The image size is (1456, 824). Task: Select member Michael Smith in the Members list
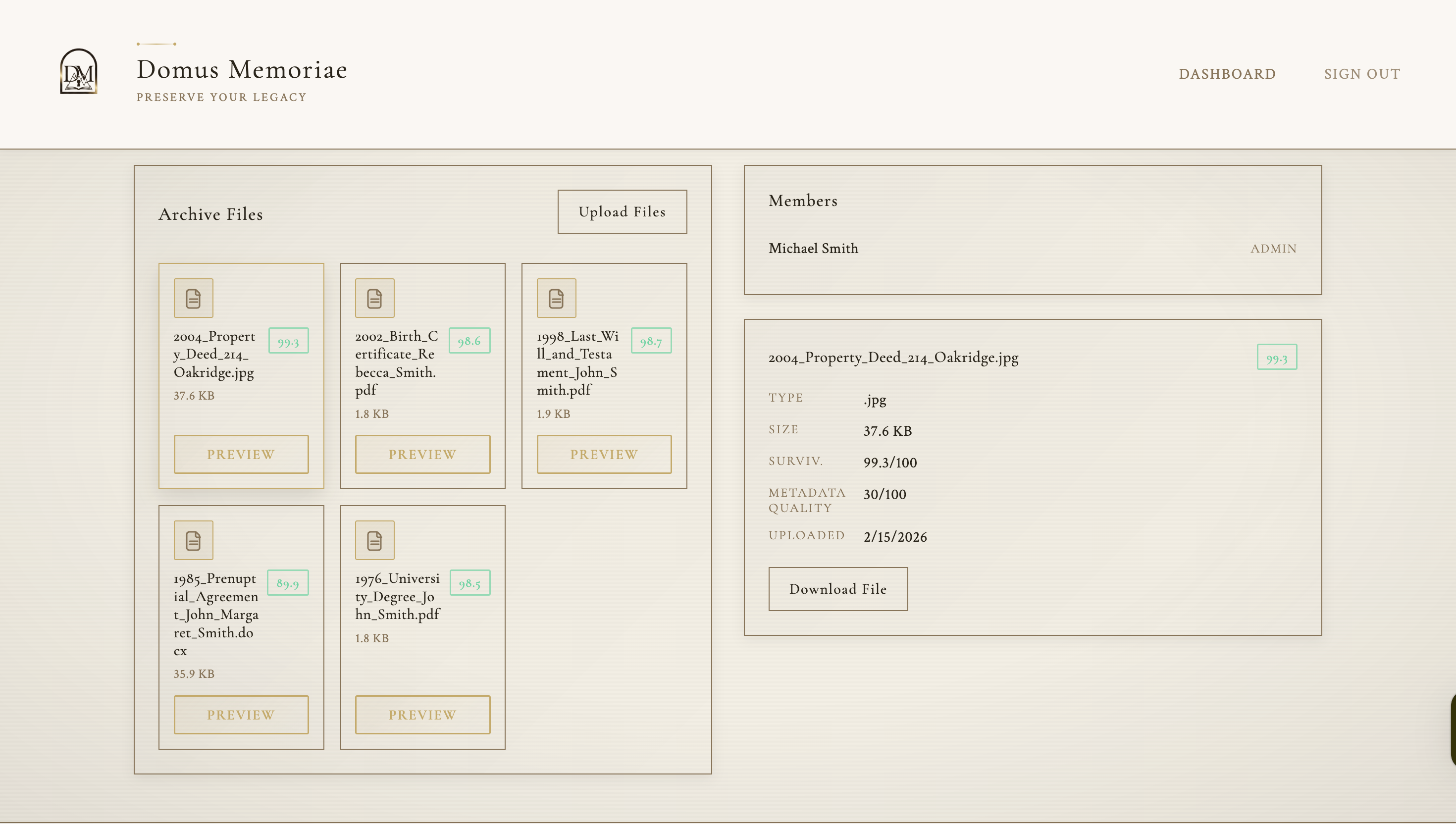(813, 249)
